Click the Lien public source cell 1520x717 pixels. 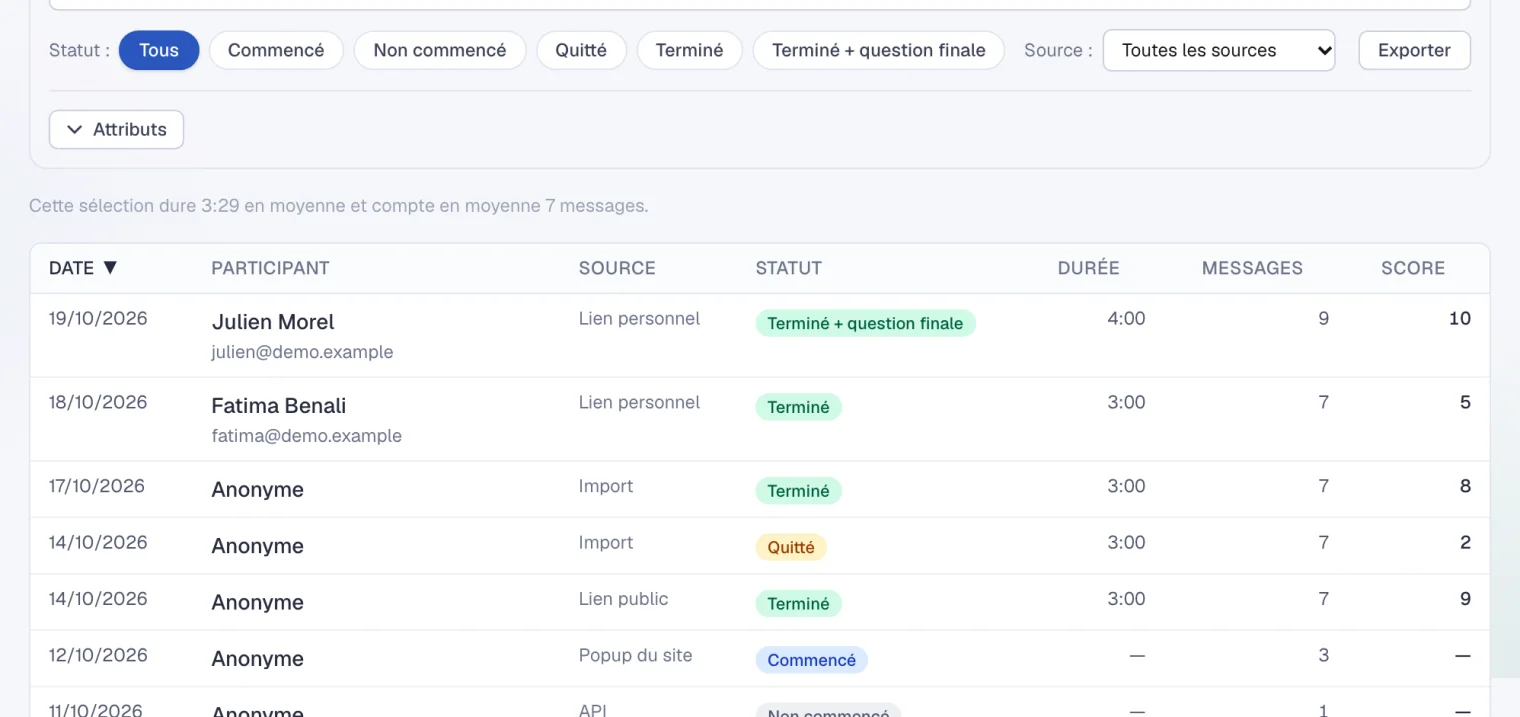(x=623, y=599)
